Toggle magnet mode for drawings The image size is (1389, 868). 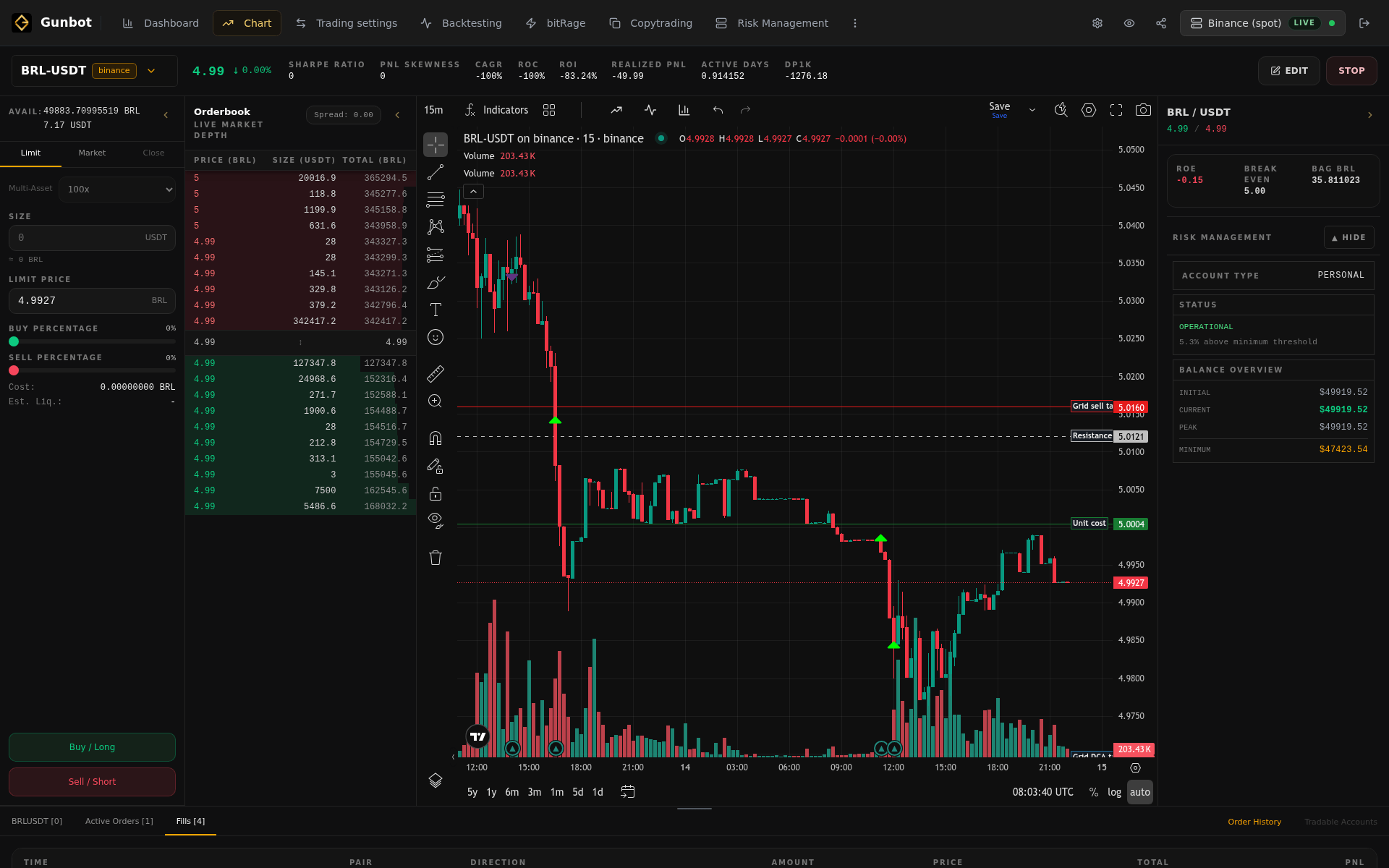point(436,438)
